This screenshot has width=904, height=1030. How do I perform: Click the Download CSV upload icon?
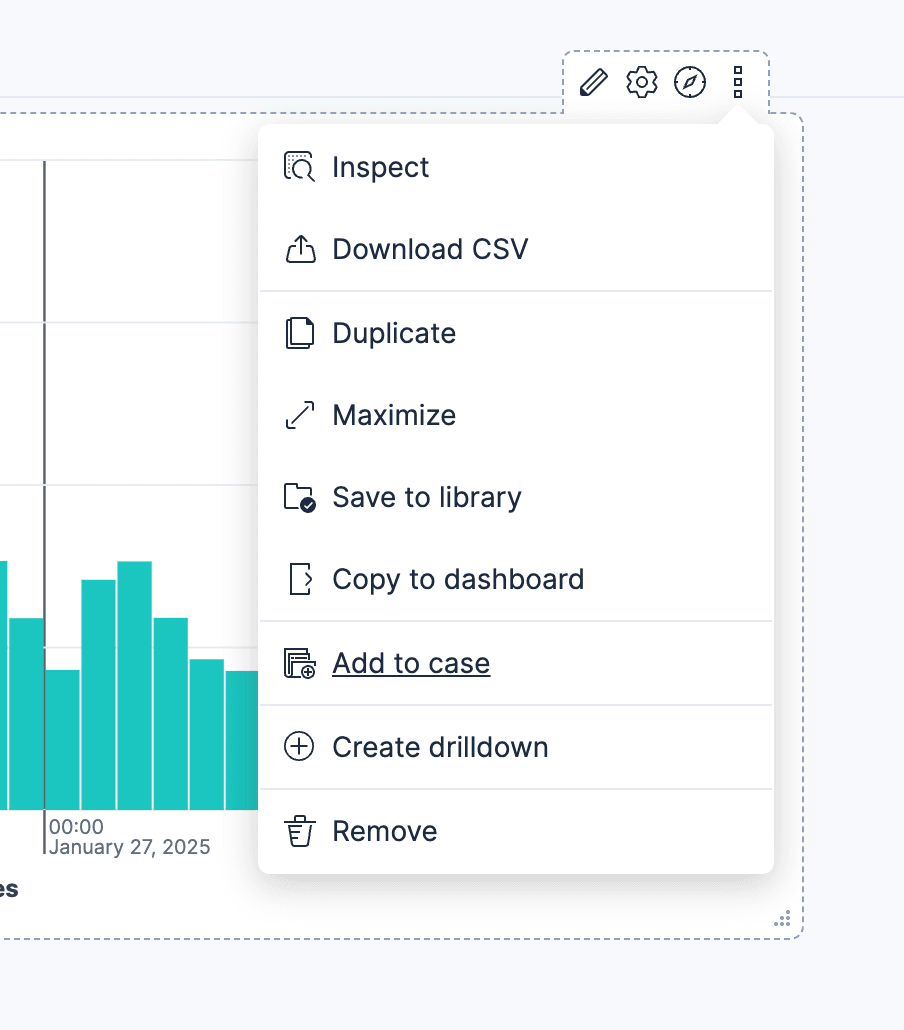299,248
